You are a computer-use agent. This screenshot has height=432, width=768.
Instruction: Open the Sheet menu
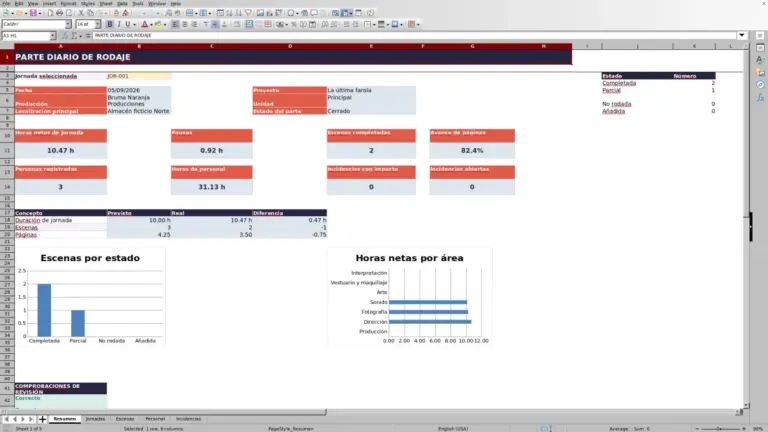(106, 3)
